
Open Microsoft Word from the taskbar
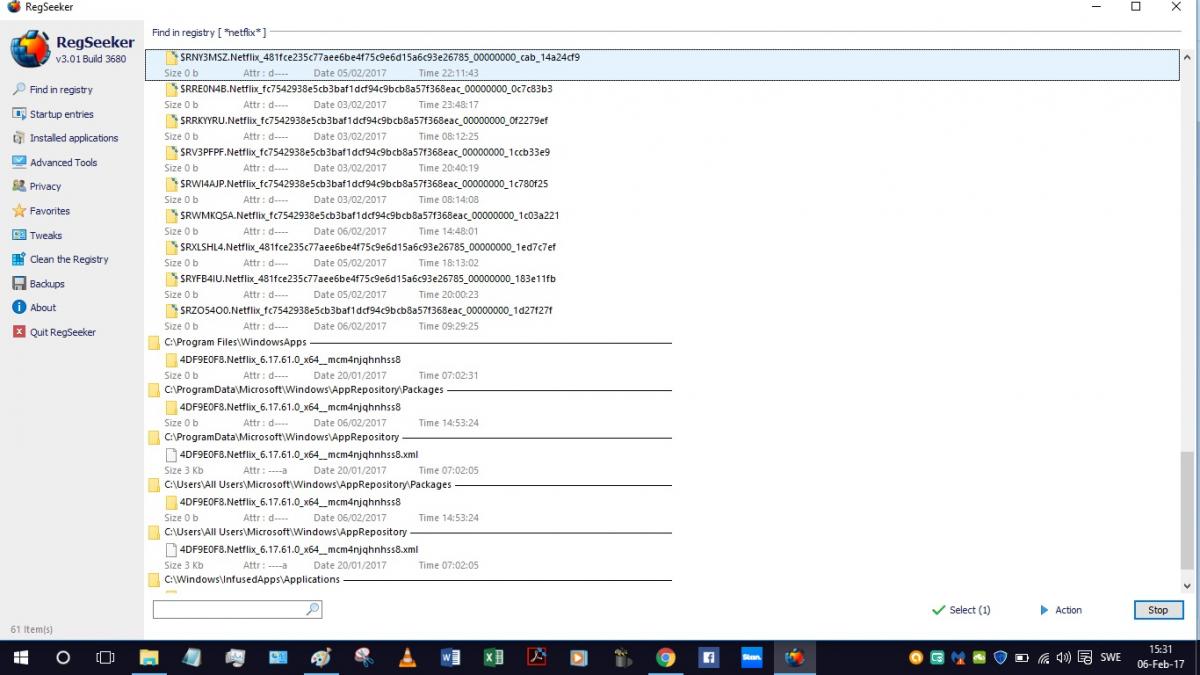[x=450, y=658]
